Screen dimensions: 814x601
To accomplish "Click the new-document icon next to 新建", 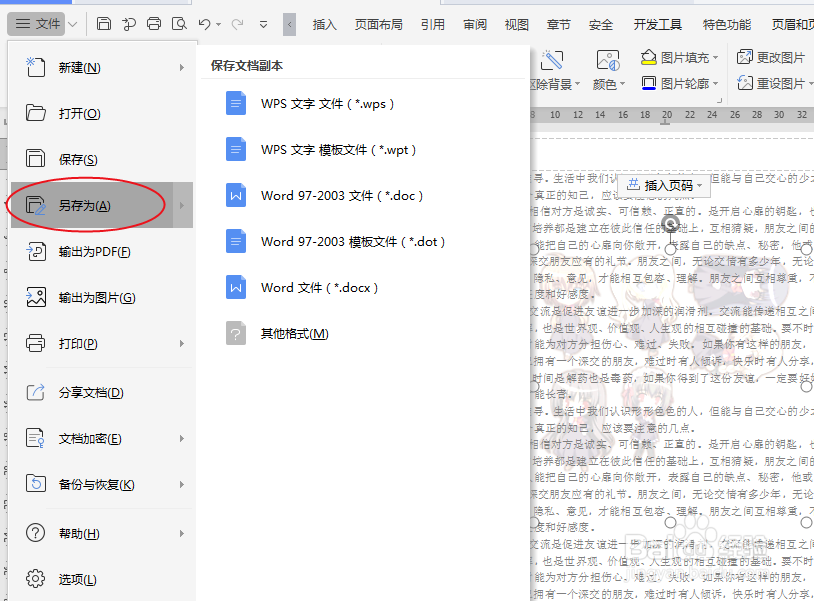I will pos(35,67).
